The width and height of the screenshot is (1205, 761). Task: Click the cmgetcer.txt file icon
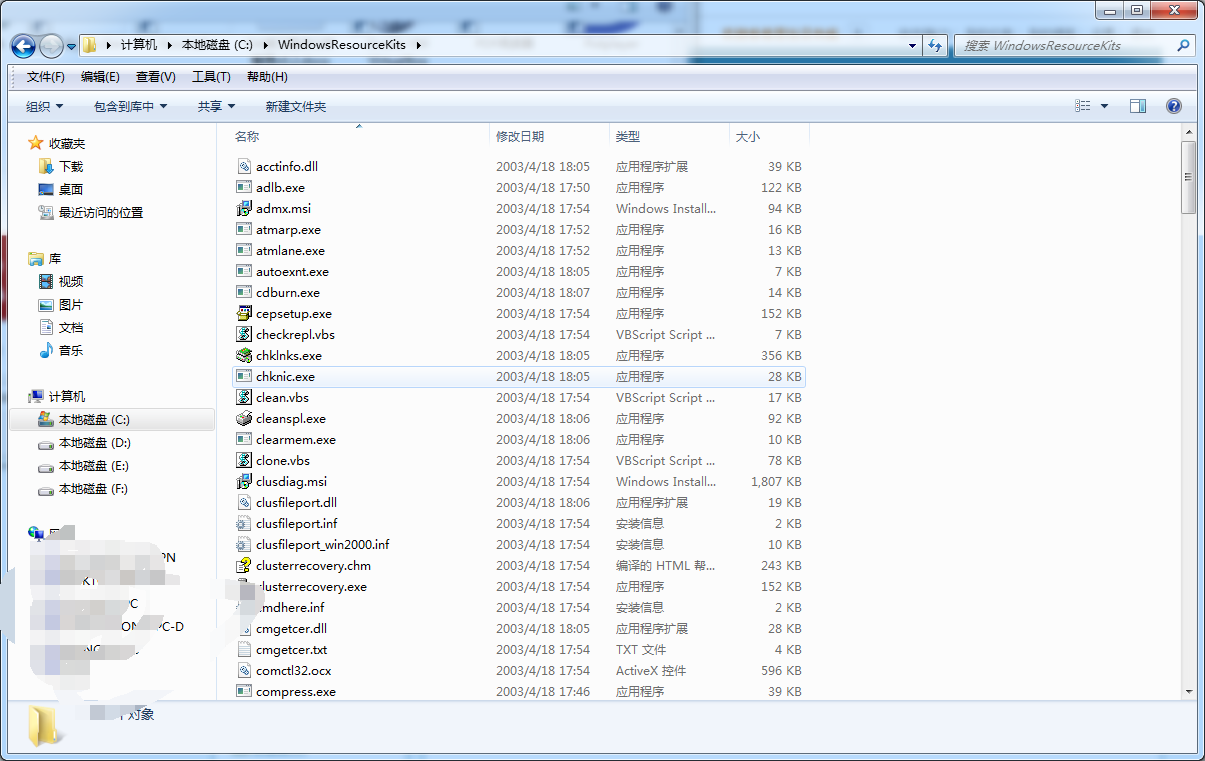click(244, 650)
